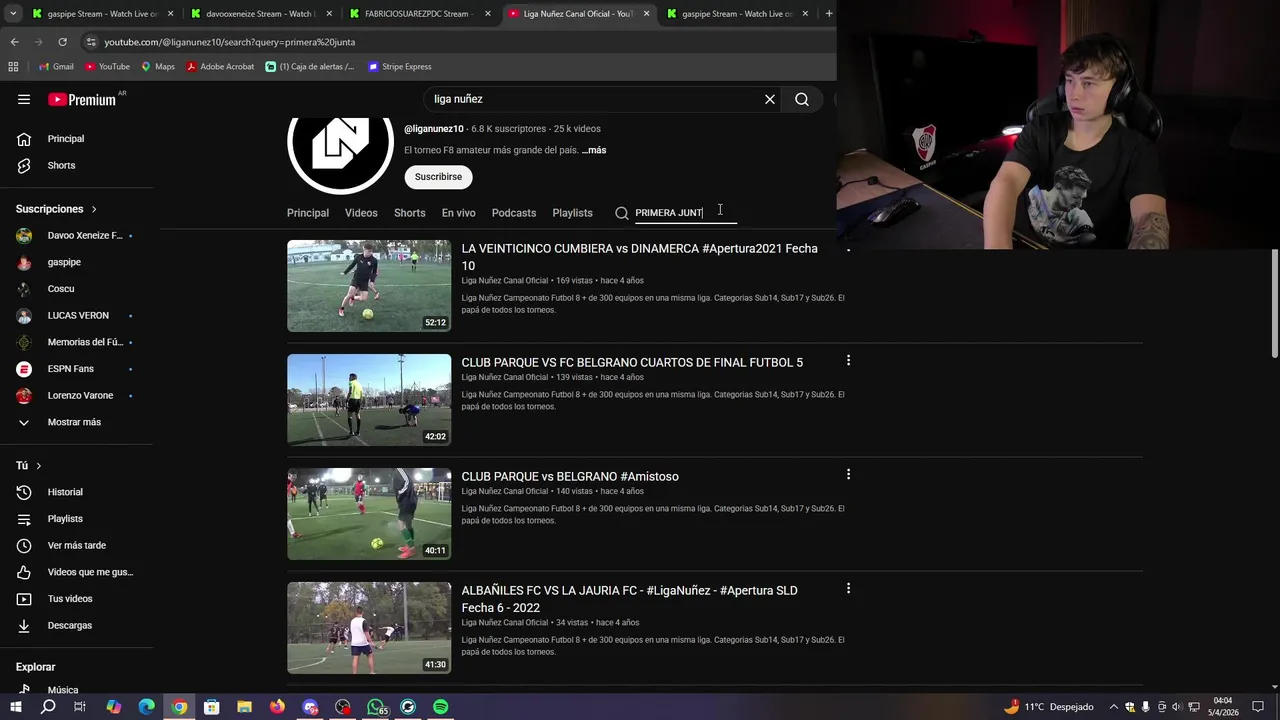Open the YouTube hamburger guide menu
The width and height of the screenshot is (1280, 720).
pyautogui.click(x=24, y=99)
